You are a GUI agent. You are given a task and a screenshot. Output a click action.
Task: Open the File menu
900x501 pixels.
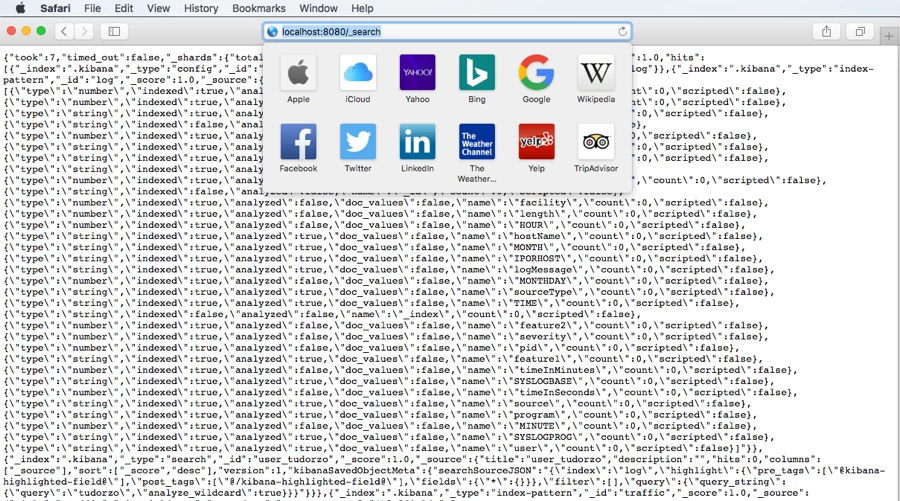(92, 8)
